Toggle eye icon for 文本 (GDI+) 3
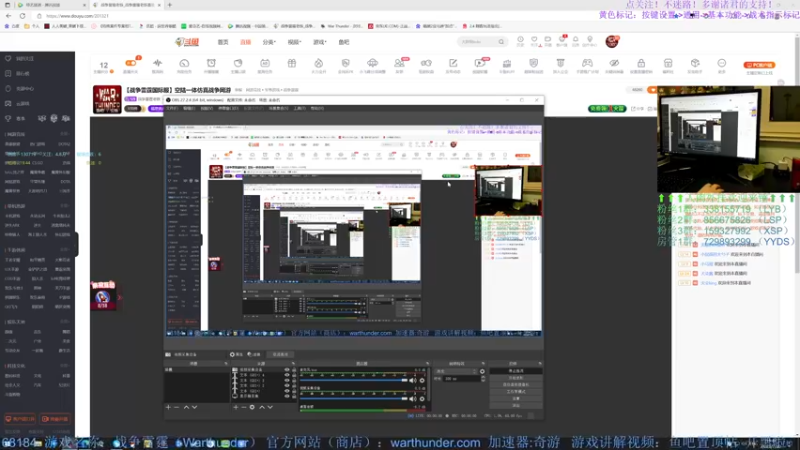Screen dimensions: 800x450 point(287,380)
